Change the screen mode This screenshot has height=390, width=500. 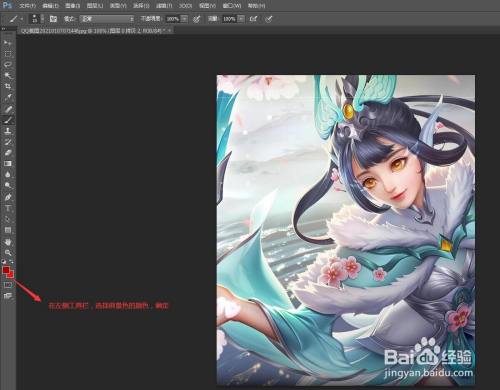click(8, 296)
